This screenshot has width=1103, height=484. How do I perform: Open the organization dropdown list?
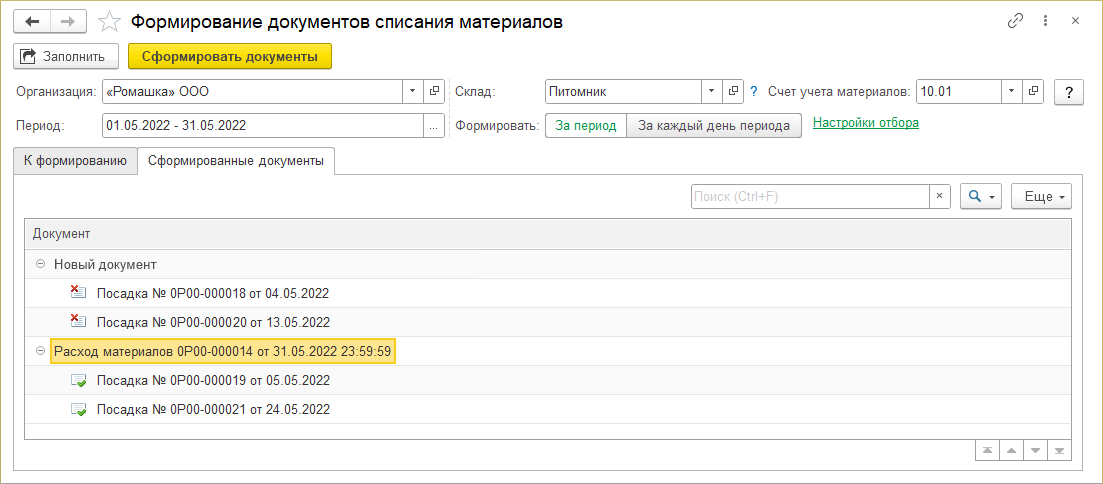(414, 92)
